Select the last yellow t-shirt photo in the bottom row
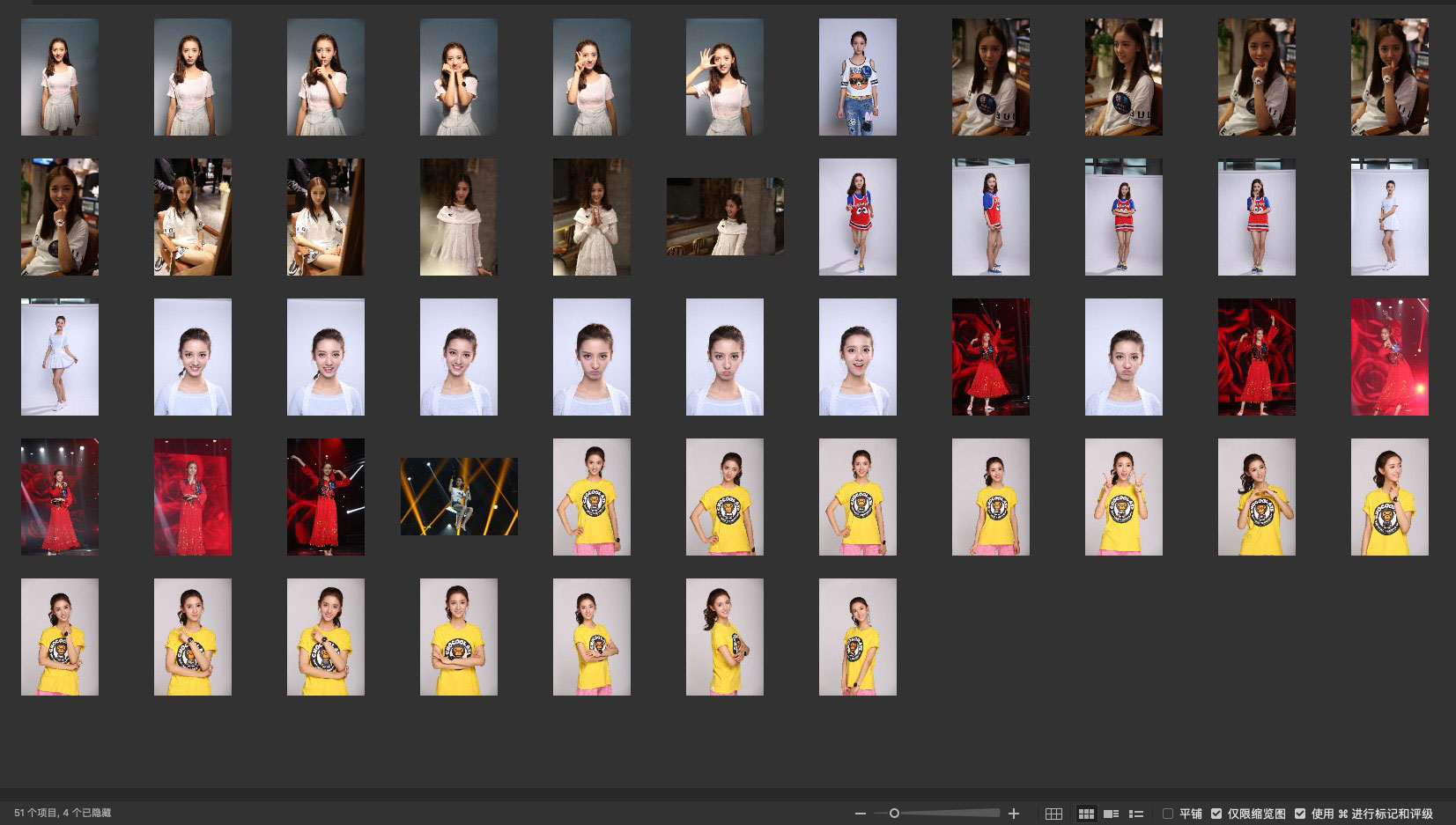Viewport: 1456px width, 825px height. (x=858, y=637)
